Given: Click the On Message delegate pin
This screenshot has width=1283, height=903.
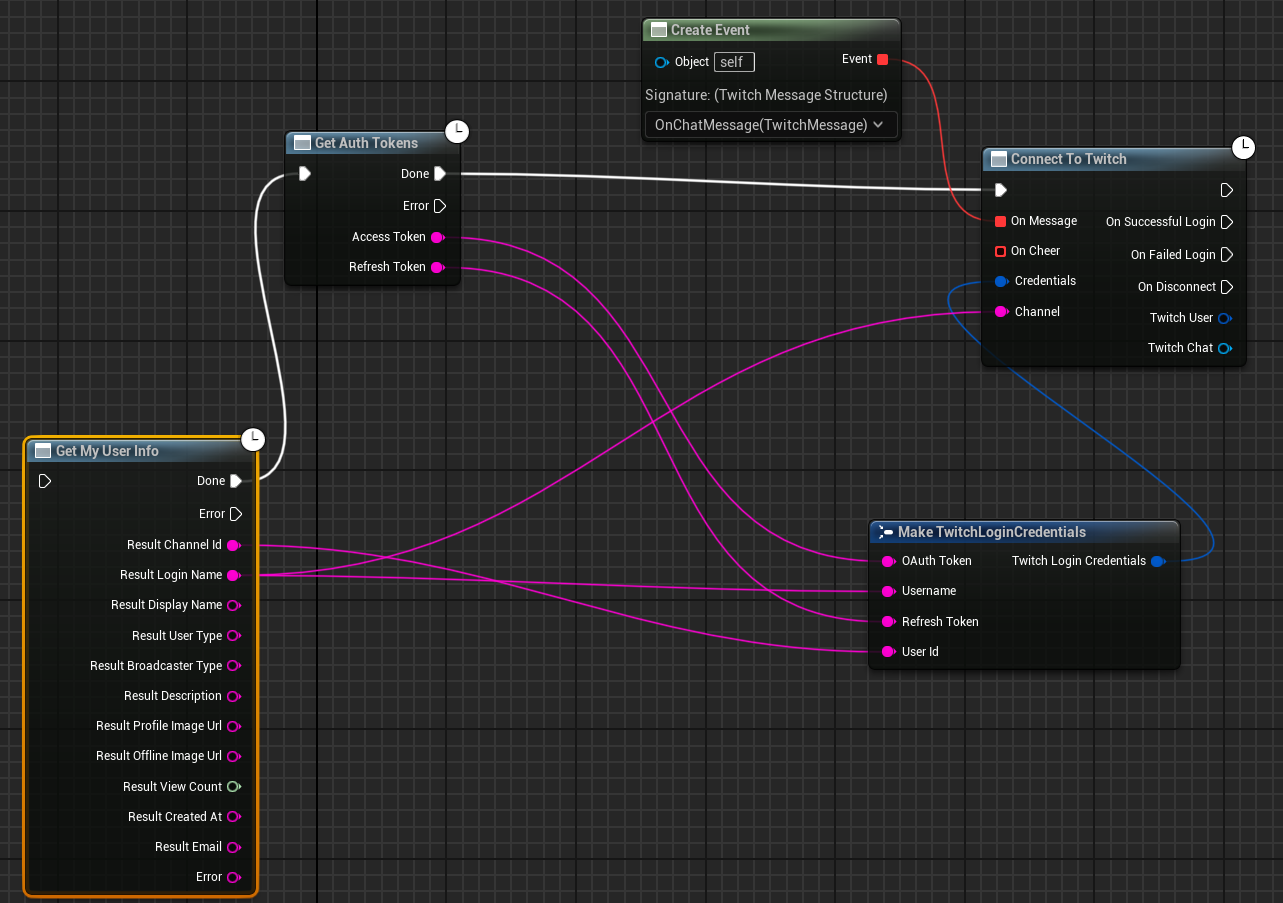Looking at the screenshot, I should pyautogui.click(x=1000, y=221).
